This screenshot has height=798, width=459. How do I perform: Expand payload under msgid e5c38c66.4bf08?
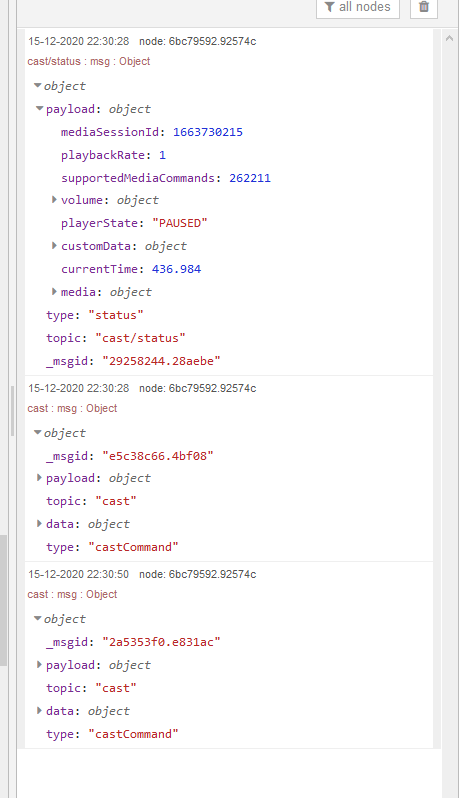[x=40, y=477]
